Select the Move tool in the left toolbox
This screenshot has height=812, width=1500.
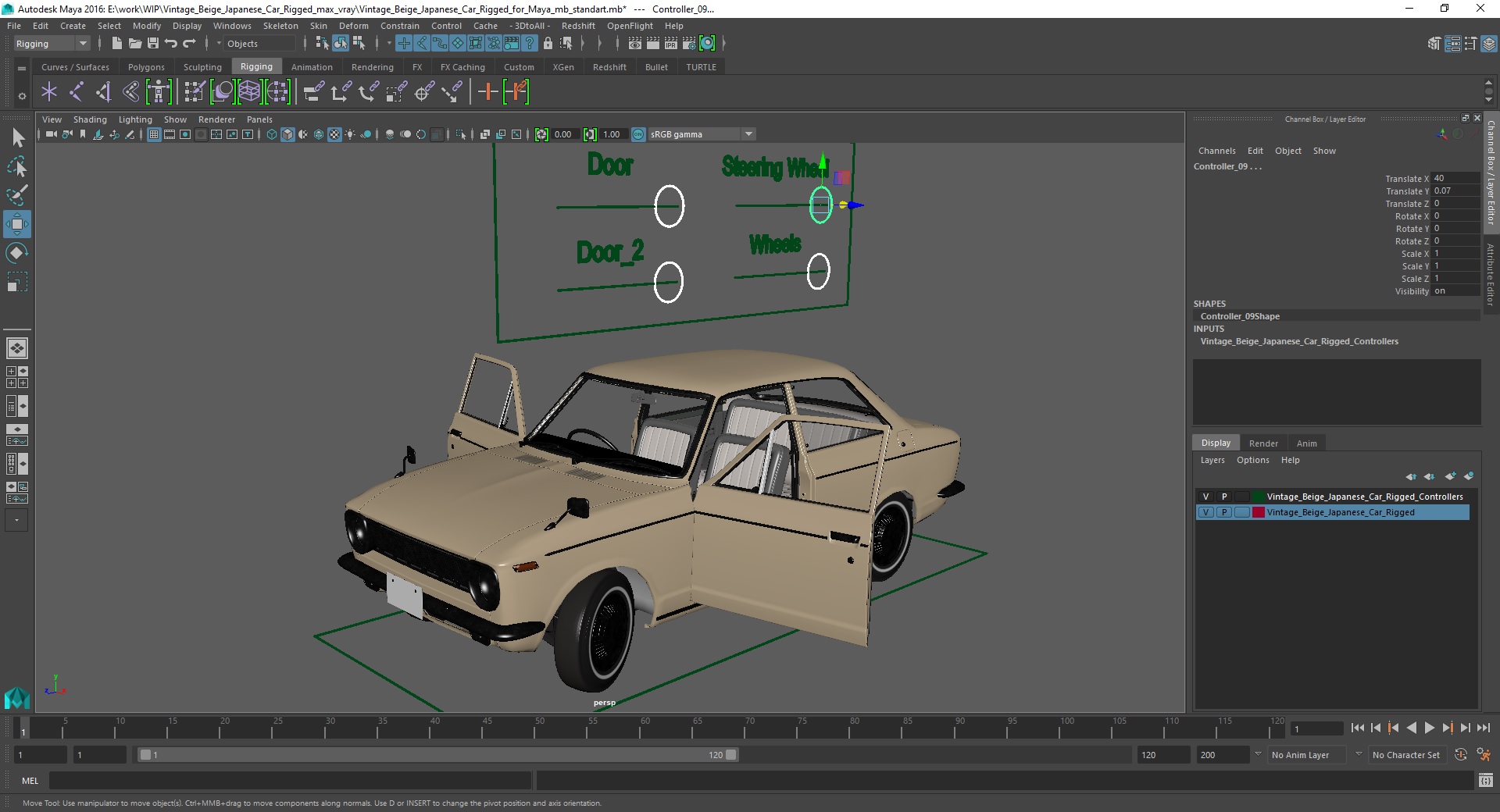point(16,224)
